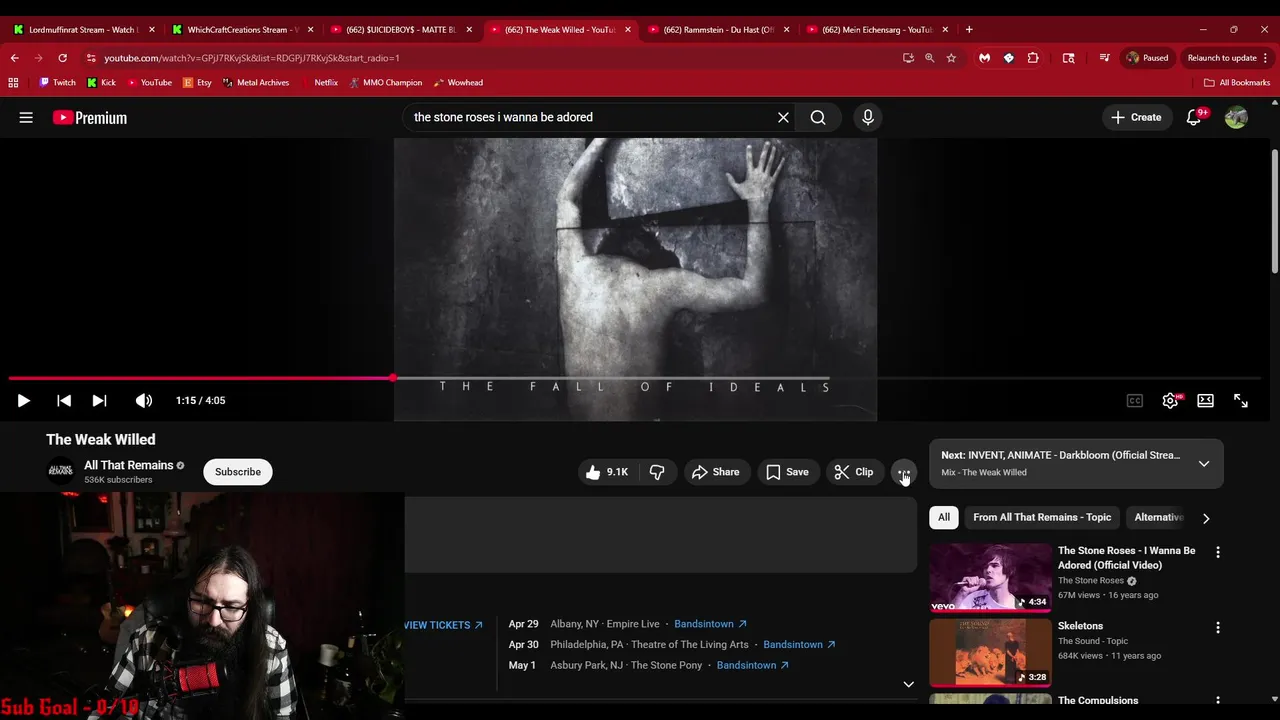Viewport: 1280px width, 720px height.
Task: Open the Skeletons video thumbnail
Action: [x=990, y=652]
